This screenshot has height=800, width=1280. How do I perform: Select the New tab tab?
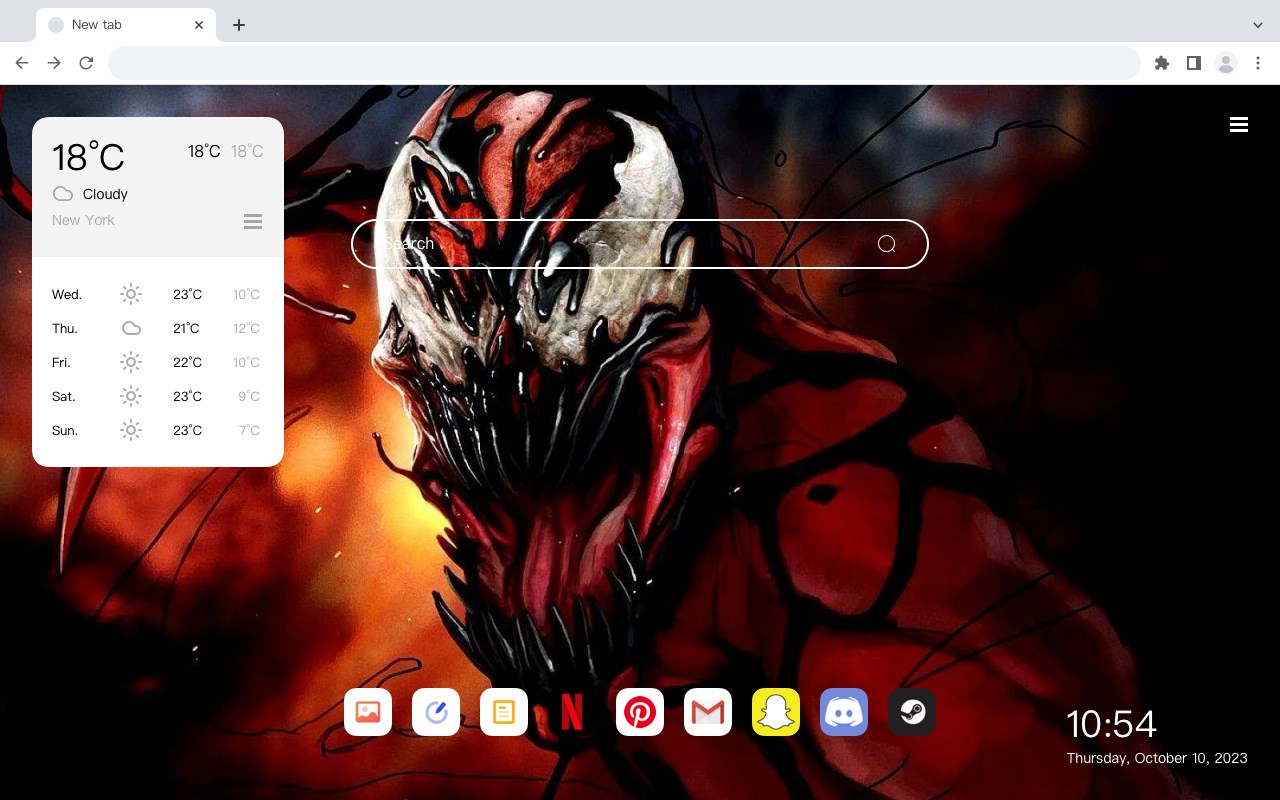click(x=126, y=25)
